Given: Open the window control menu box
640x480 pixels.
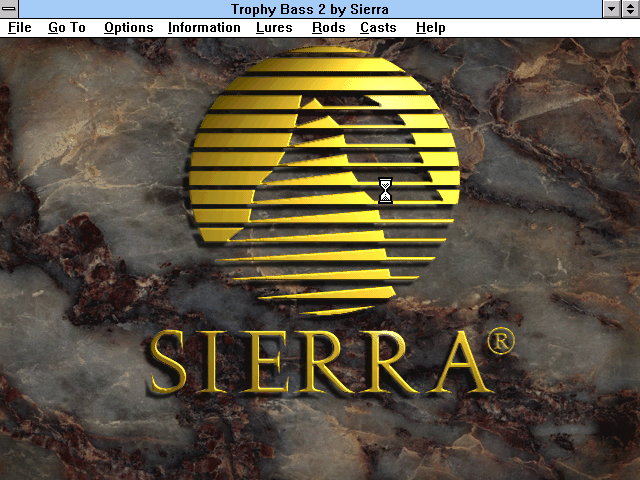Looking at the screenshot, I should click(x=9, y=9).
